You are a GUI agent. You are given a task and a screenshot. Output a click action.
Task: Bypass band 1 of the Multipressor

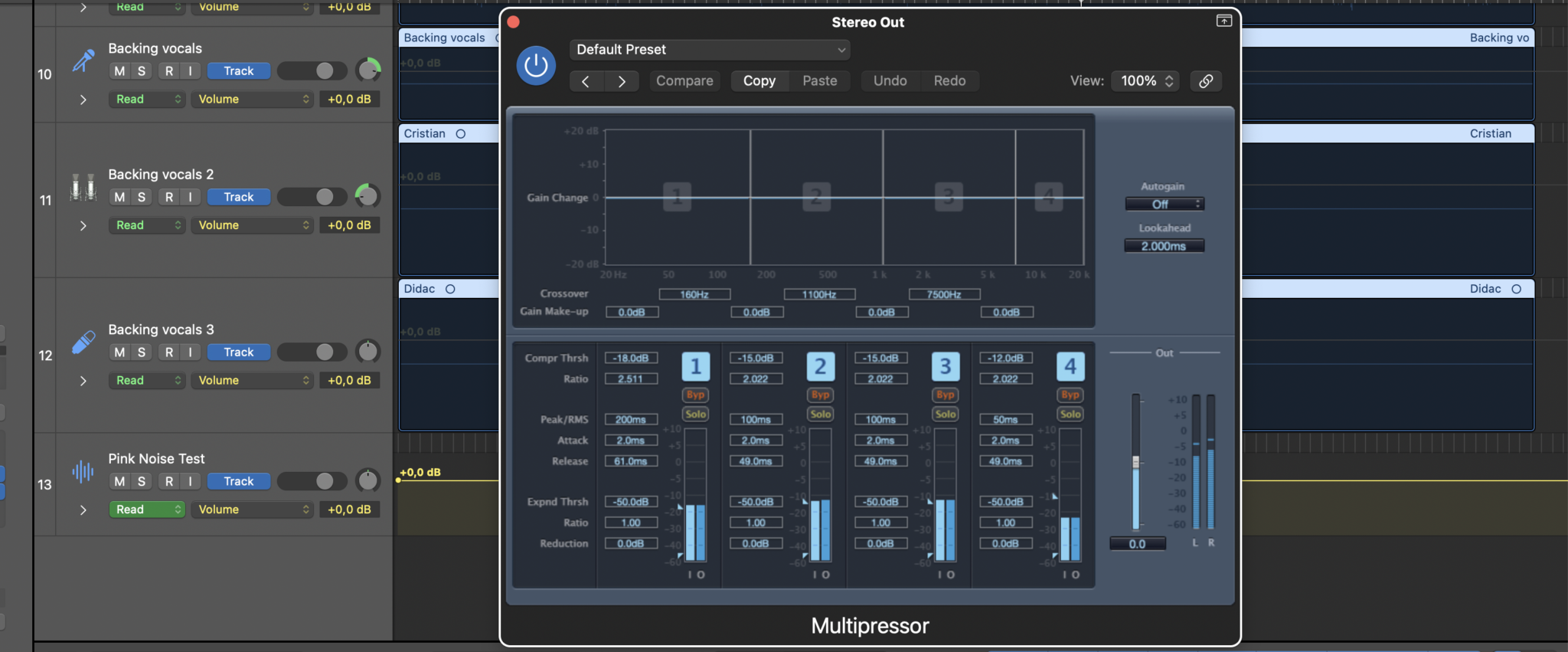pyautogui.click(x=695, y=395)
